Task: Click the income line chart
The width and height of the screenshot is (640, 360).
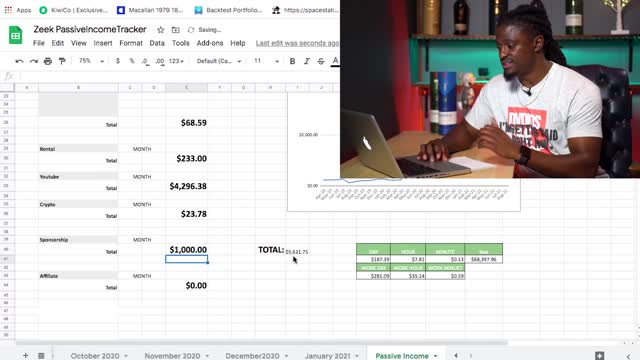Action: click(x=404, y=194)
